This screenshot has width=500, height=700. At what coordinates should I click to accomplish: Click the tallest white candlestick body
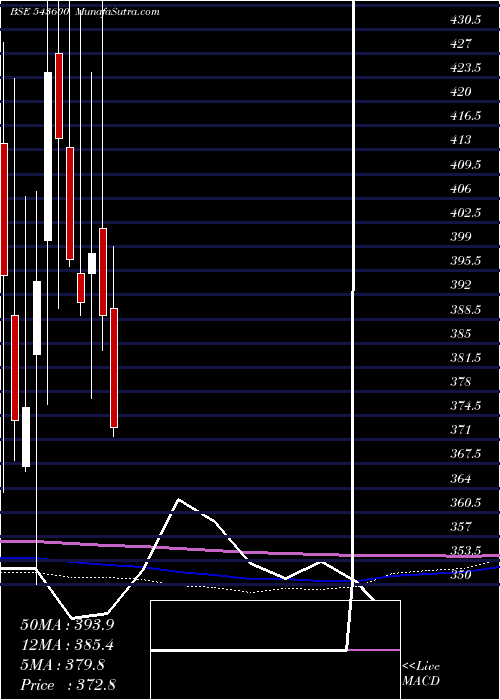pos(48,156)
